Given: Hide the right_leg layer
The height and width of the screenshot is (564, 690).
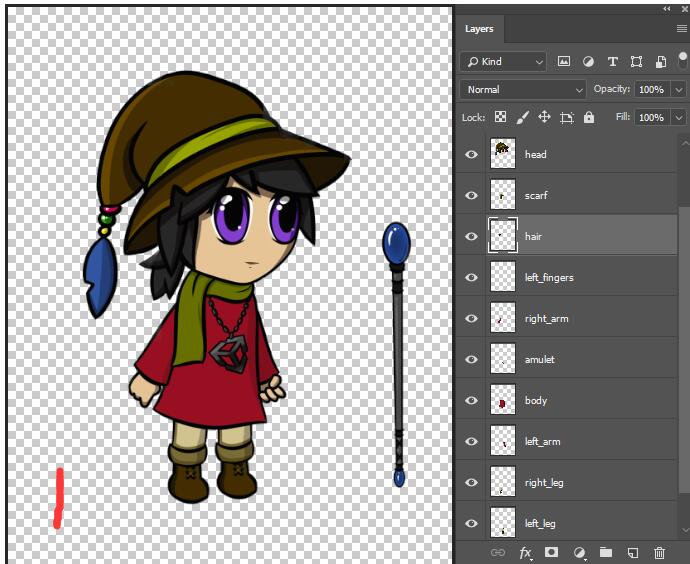Looking at the screenshot, I should (x=471, y=482).
